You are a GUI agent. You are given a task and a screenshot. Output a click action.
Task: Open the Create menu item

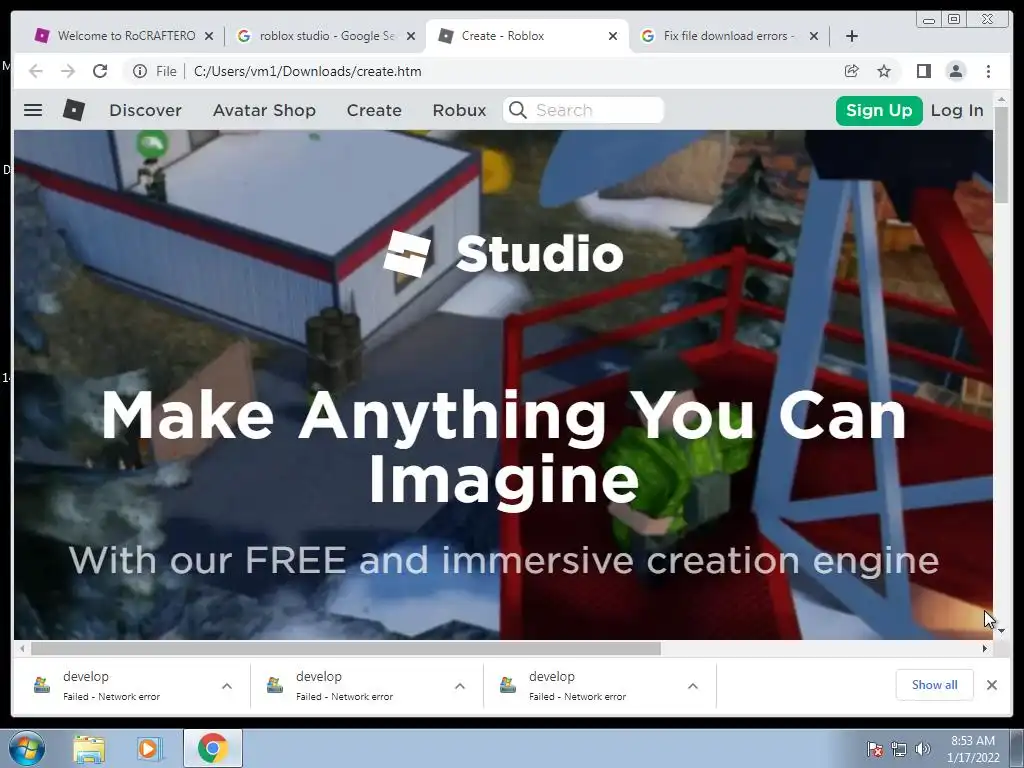(x=374, y=110)
